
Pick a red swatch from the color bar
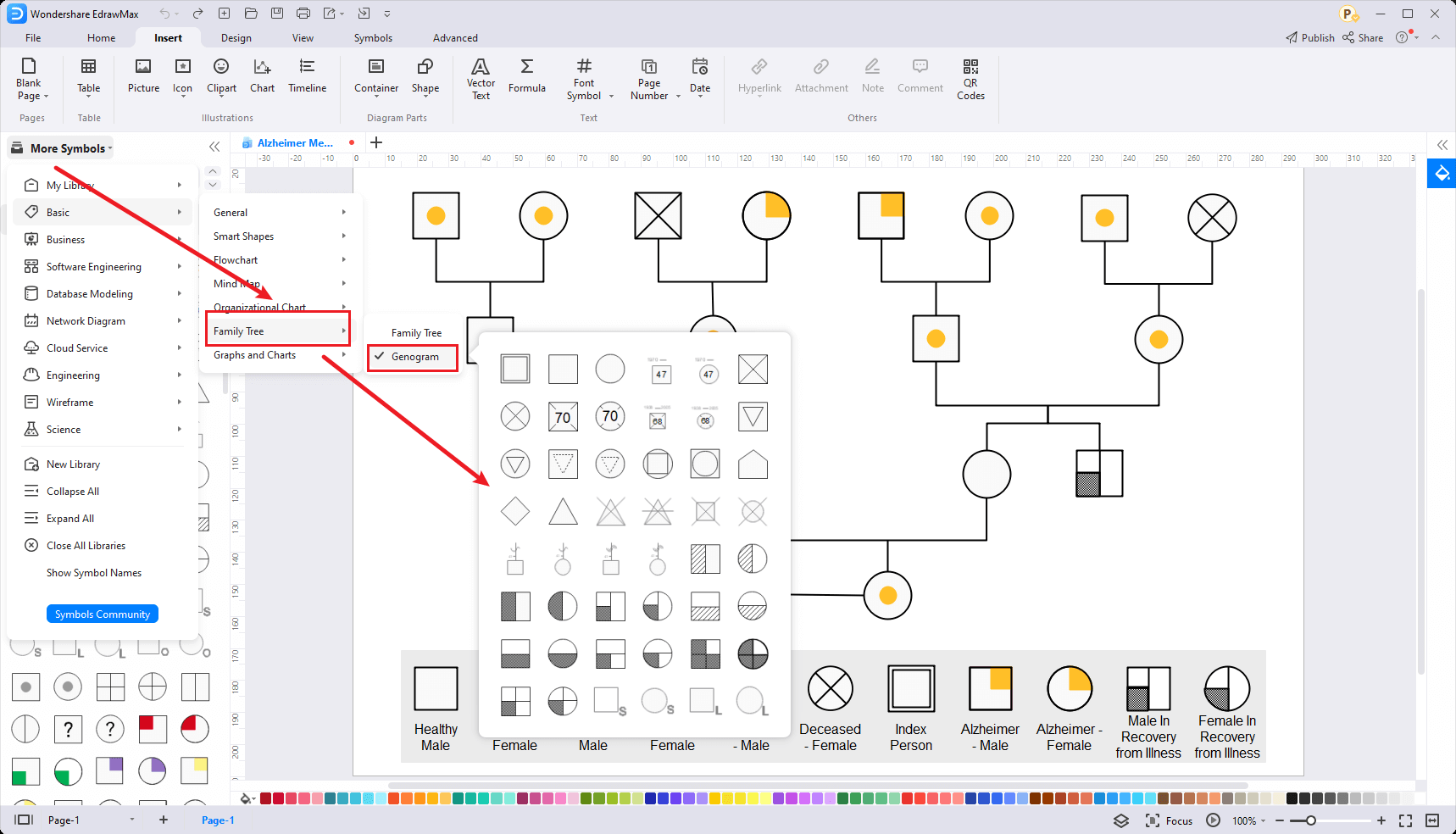click(x=265, y=798)
